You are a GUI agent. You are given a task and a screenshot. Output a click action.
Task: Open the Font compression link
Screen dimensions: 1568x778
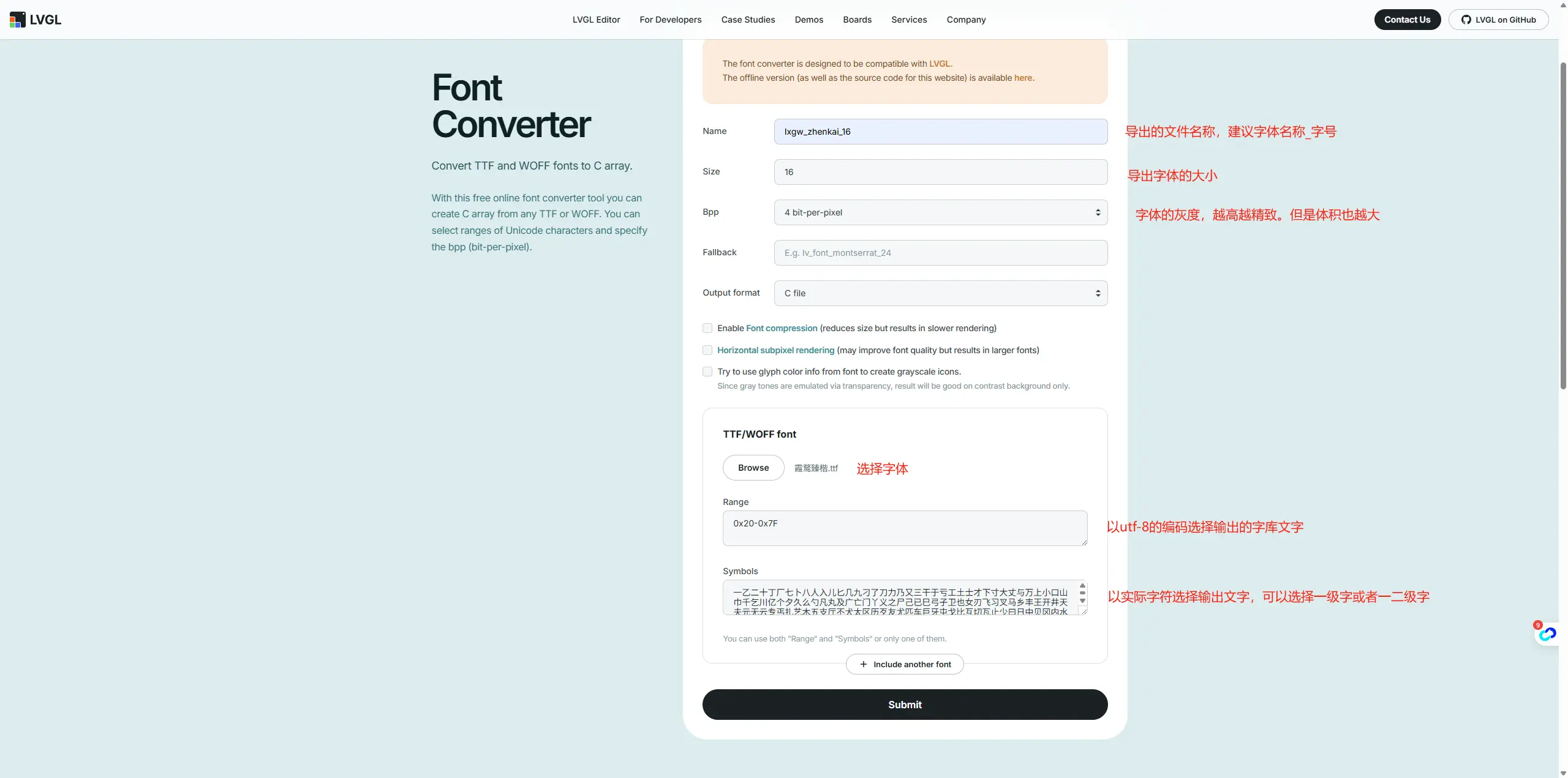coord(782,328)
